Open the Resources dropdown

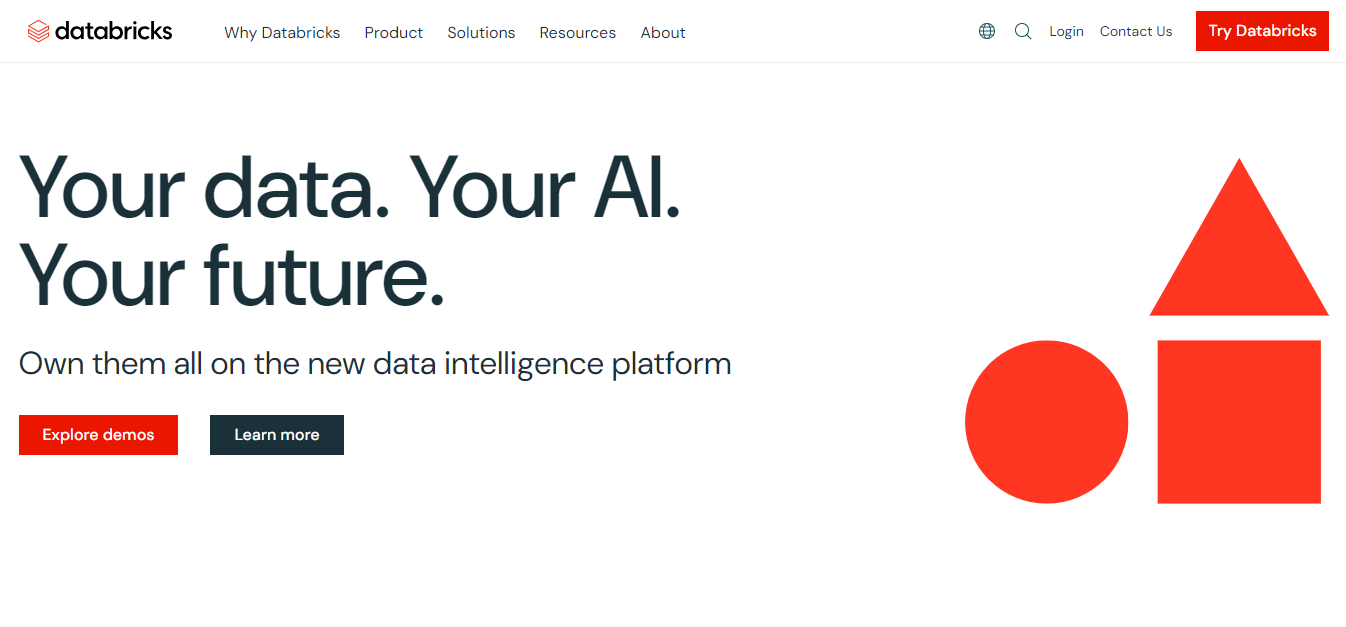(577, 32)
